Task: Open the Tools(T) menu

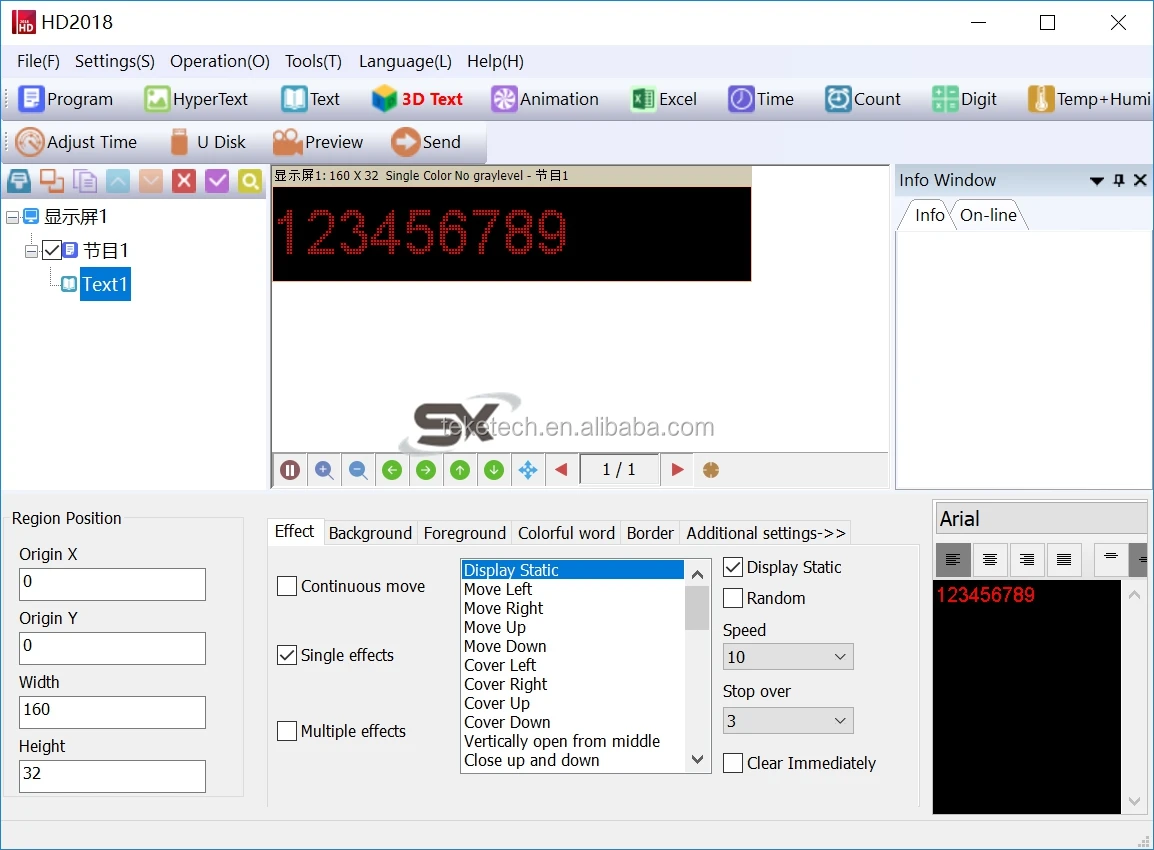Action: [313, 61]
